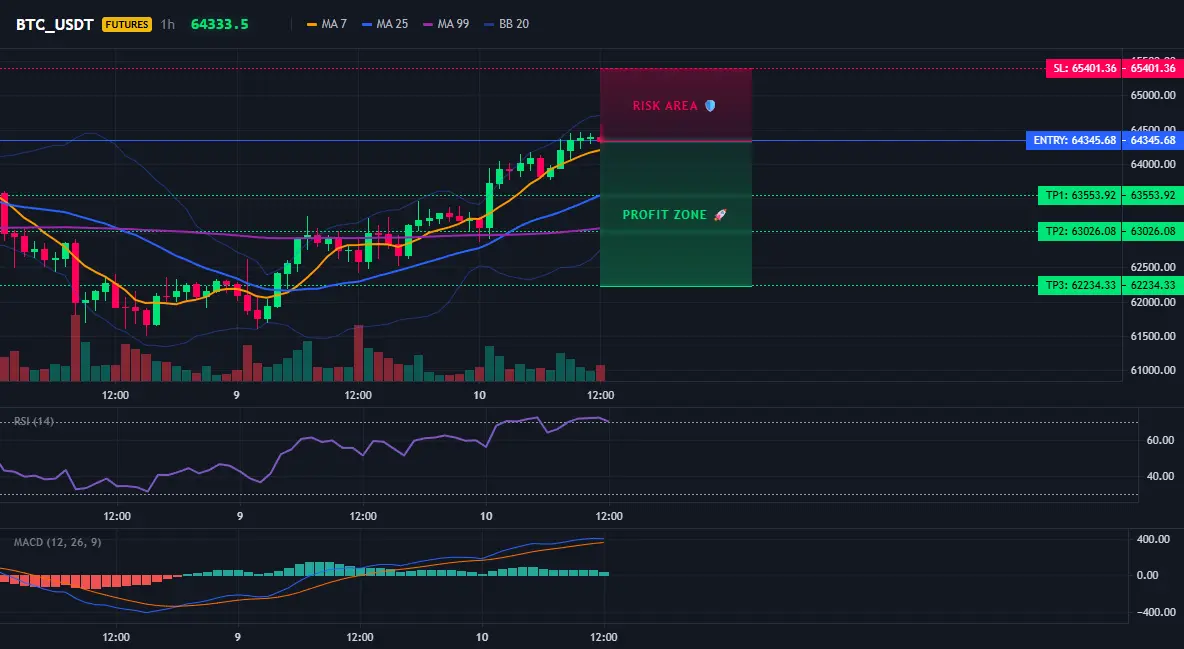This screenshot has width=1184, height=649.
Task: Click the blue ENTRY: 64345.68 label
Action: (x=1075, y=141)
